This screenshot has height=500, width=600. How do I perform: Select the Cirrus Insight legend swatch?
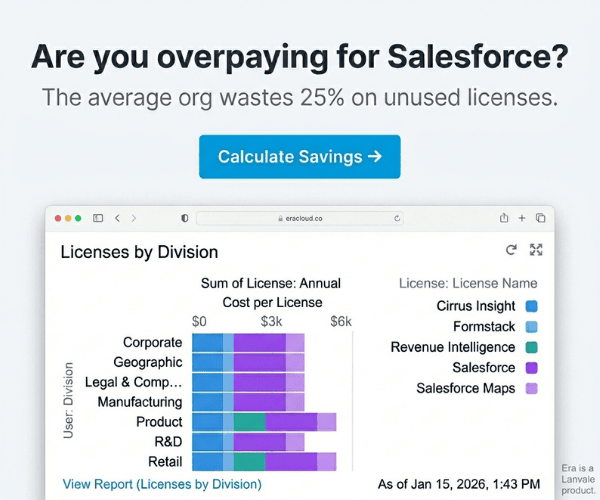(532, 306)
